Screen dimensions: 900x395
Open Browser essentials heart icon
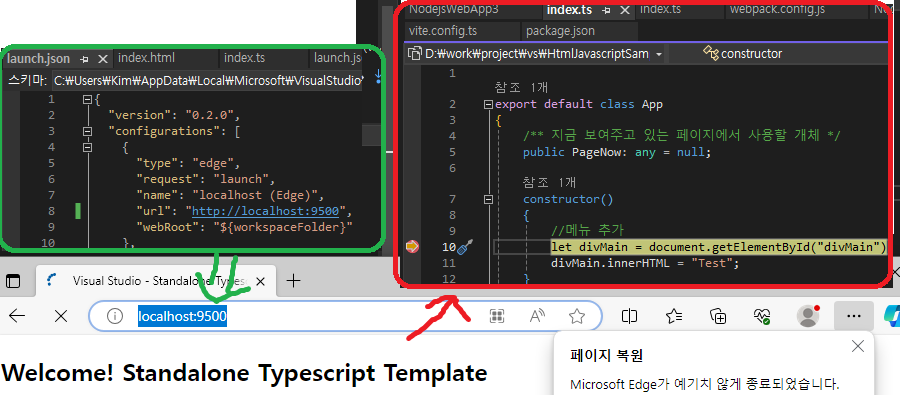(x=763, y=316)
